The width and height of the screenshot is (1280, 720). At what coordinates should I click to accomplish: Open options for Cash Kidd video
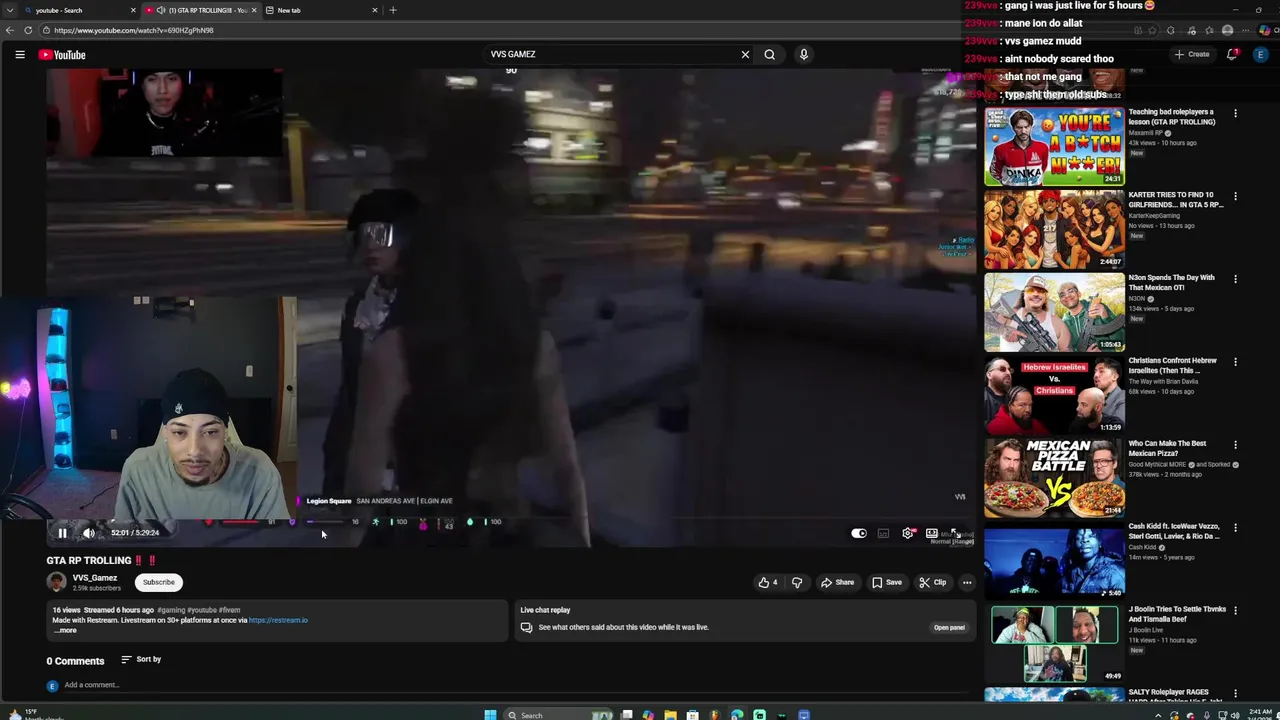(1235, 529)
